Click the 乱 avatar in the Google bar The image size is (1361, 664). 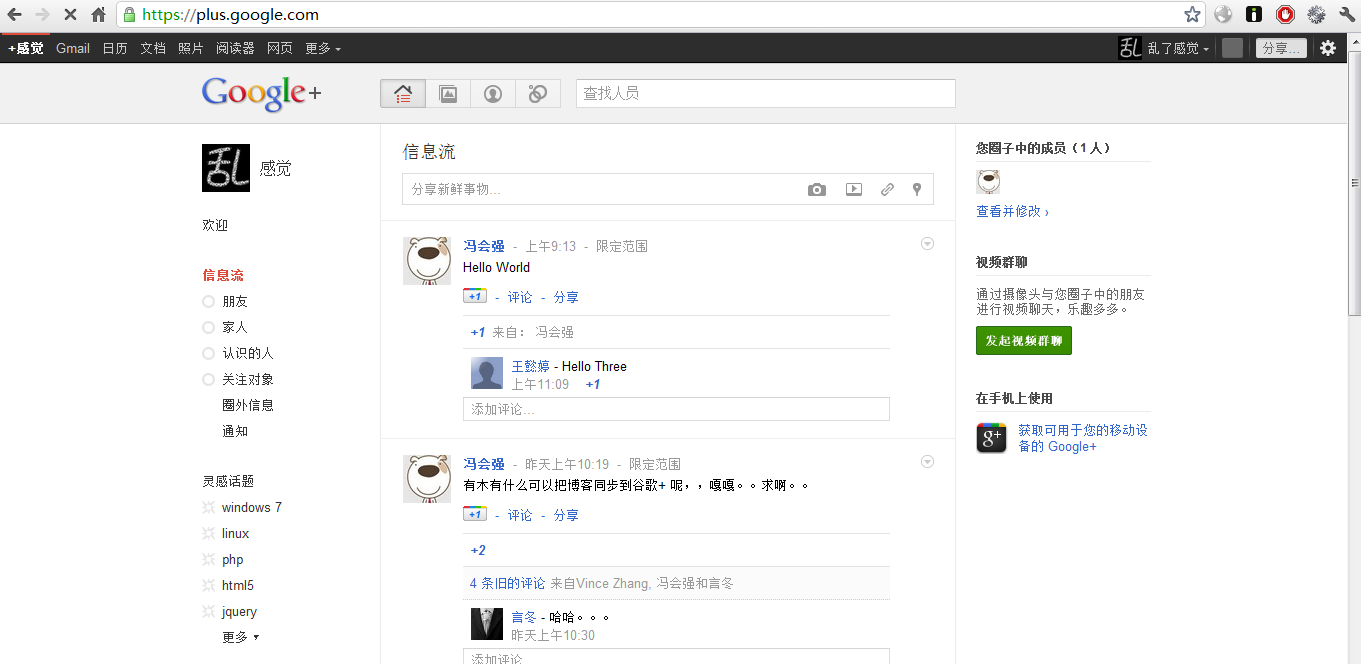(x=1130, y=48)
